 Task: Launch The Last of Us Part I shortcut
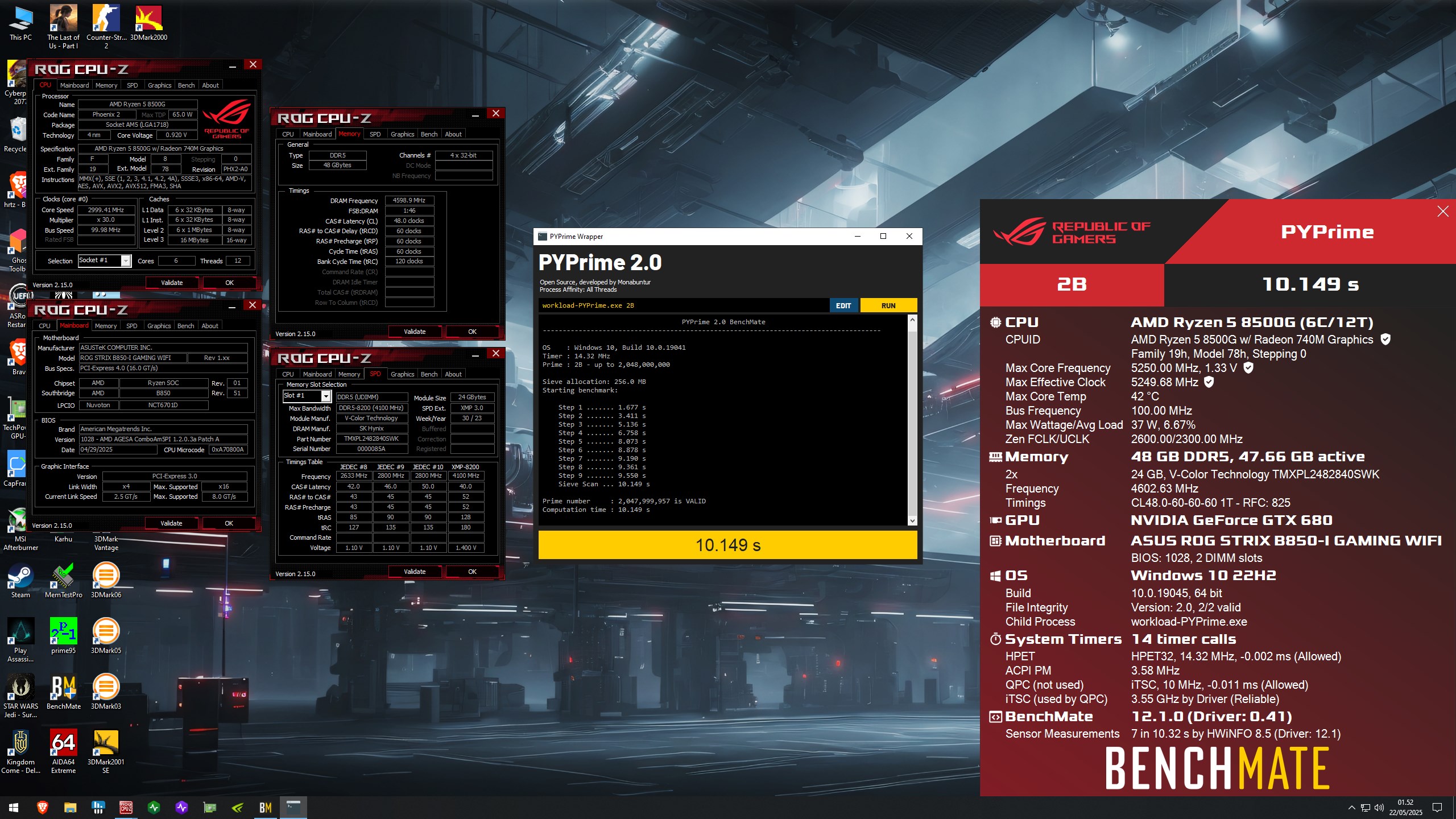63,27
